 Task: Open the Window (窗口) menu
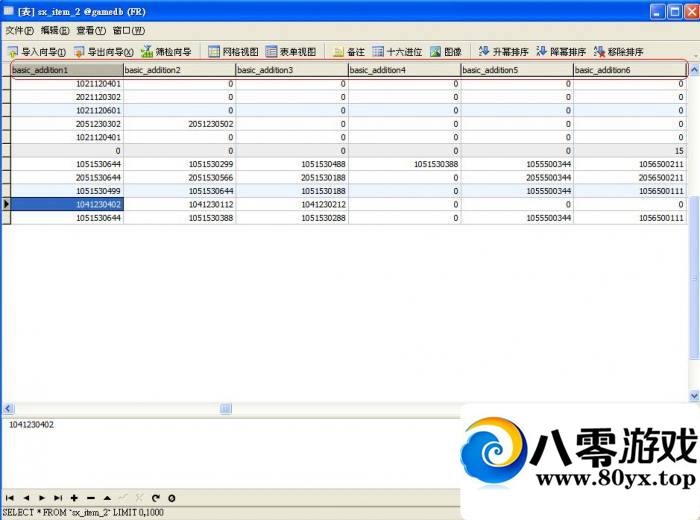[x=127, y=30]
